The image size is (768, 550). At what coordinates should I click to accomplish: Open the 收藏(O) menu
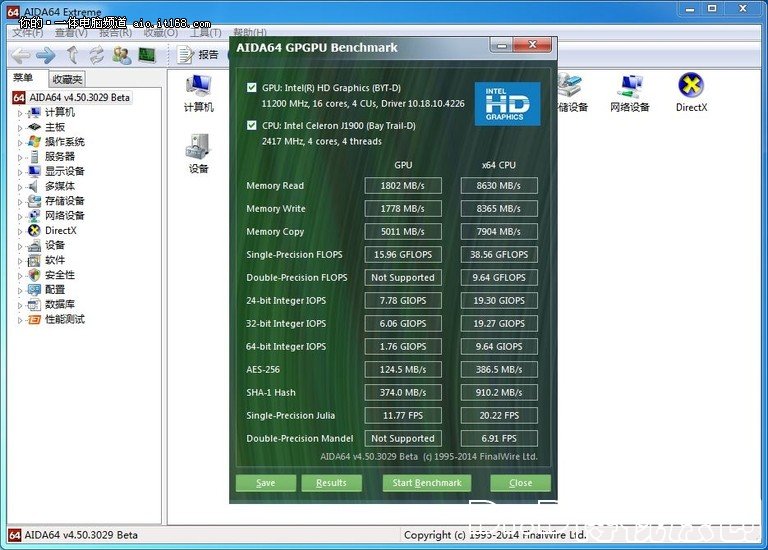pyautogui.click(x=161, y=33)
